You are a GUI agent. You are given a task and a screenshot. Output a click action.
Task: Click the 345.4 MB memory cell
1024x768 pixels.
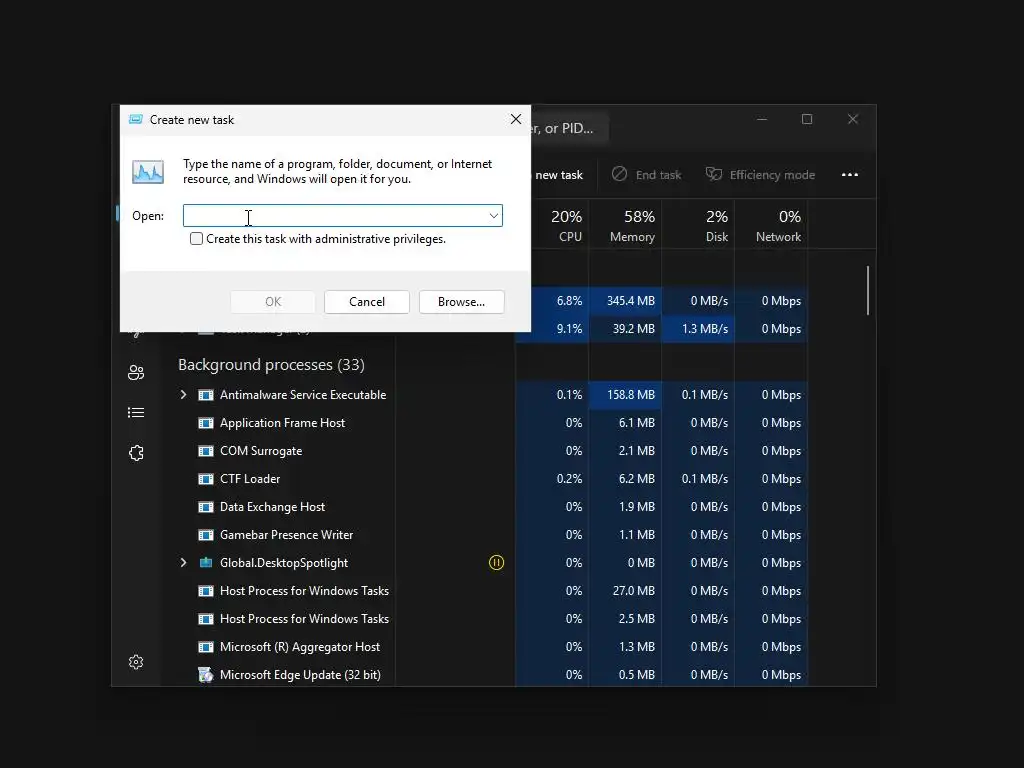pos(626,301)
